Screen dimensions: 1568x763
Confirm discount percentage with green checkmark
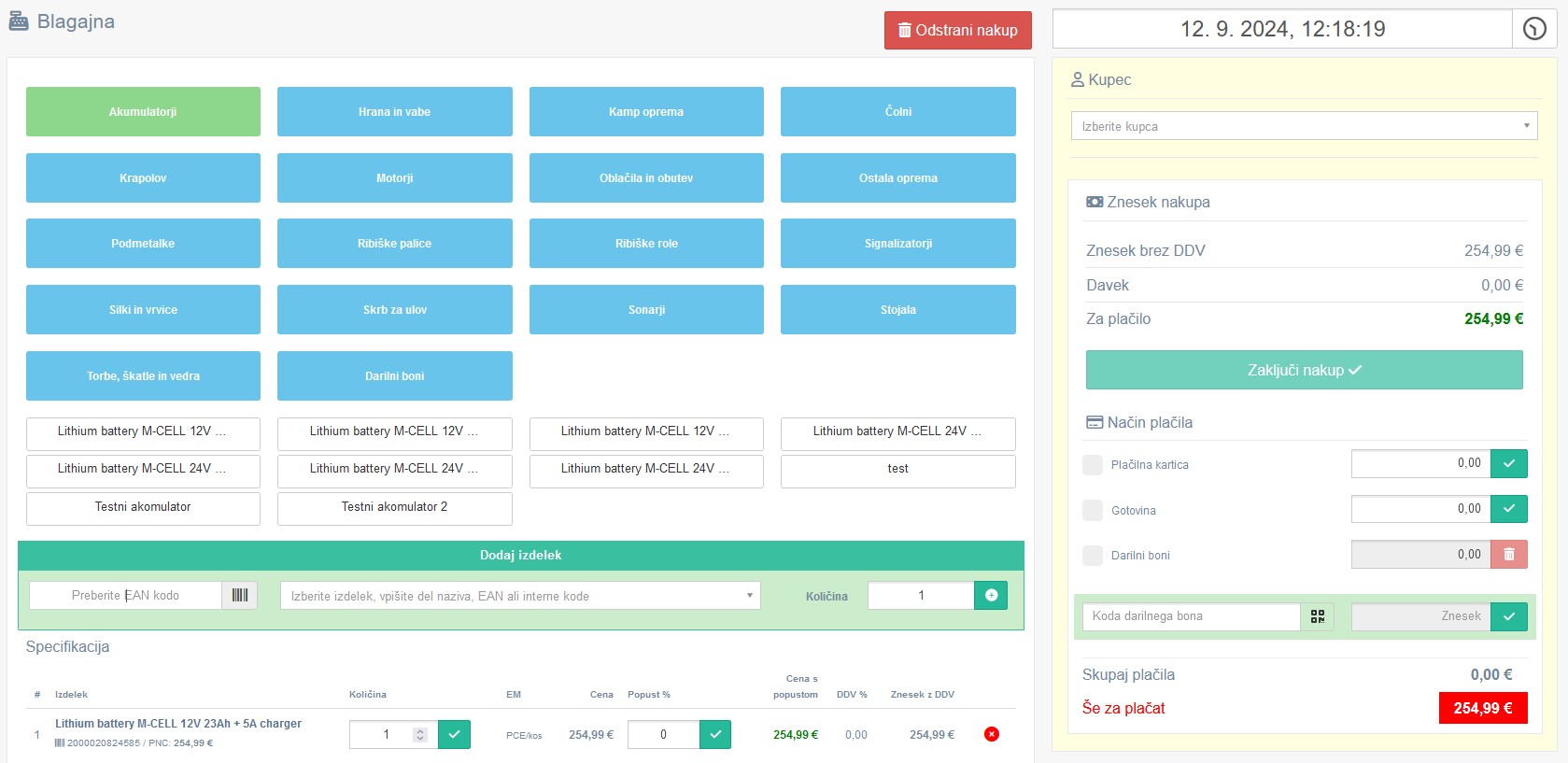point(715,735)
